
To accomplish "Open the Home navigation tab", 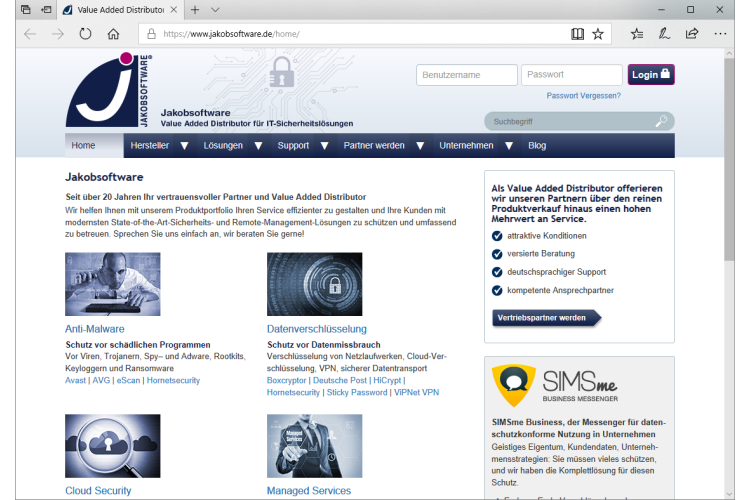I will (84, 146).
